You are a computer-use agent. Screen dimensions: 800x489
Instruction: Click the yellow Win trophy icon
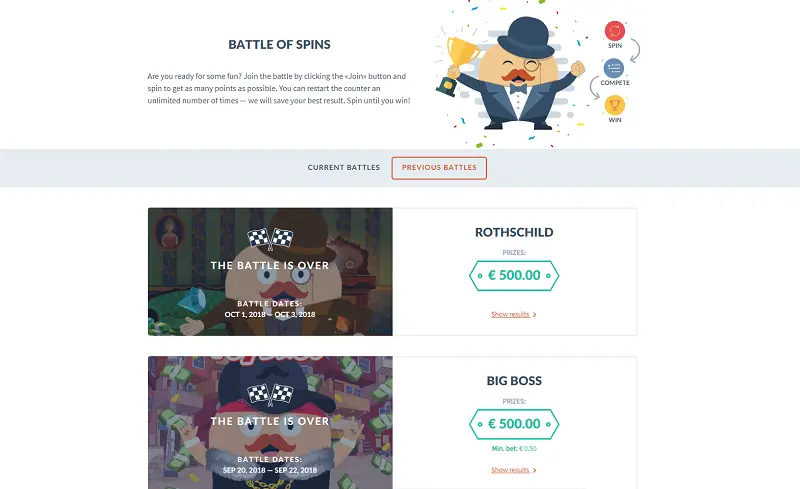(x=614, y=104)
